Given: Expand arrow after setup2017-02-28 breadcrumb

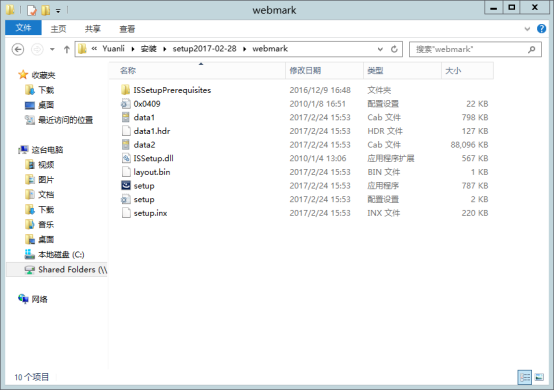Looking at the screenshot, I should [244, 49].
